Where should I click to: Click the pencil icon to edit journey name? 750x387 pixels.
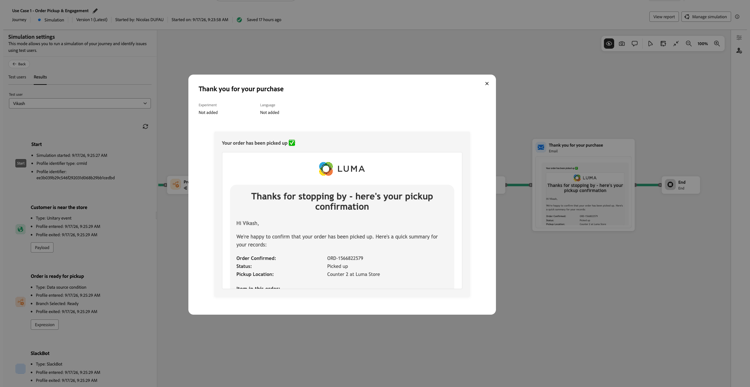95,11
